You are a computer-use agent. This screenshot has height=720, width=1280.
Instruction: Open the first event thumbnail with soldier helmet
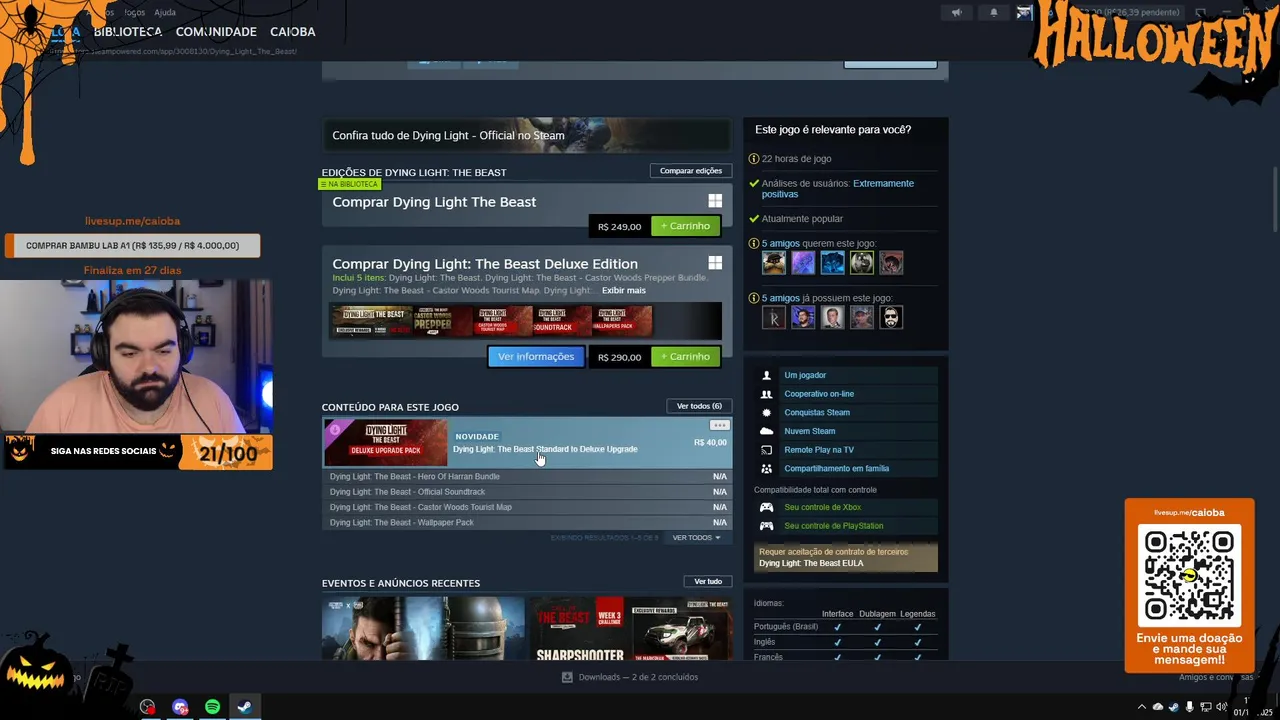click(x=423, y=629)
